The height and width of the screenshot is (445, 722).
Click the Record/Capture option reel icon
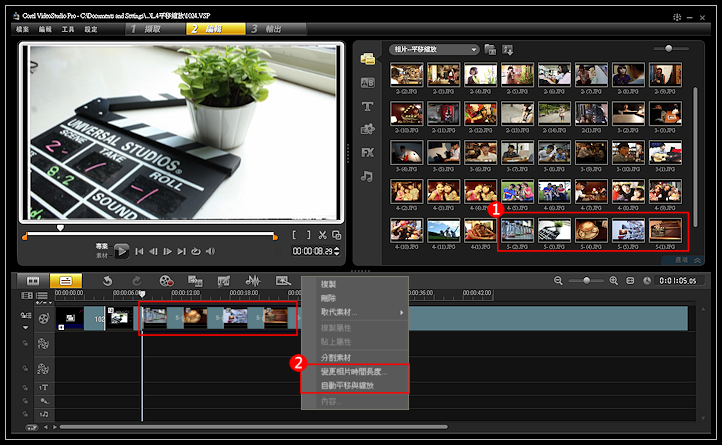(166, 281)
